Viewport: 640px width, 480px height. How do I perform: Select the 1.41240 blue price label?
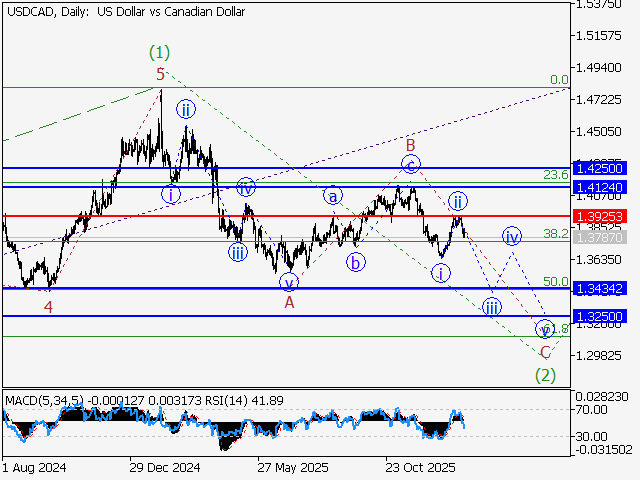pyautogui.click(x=599, y=187)
